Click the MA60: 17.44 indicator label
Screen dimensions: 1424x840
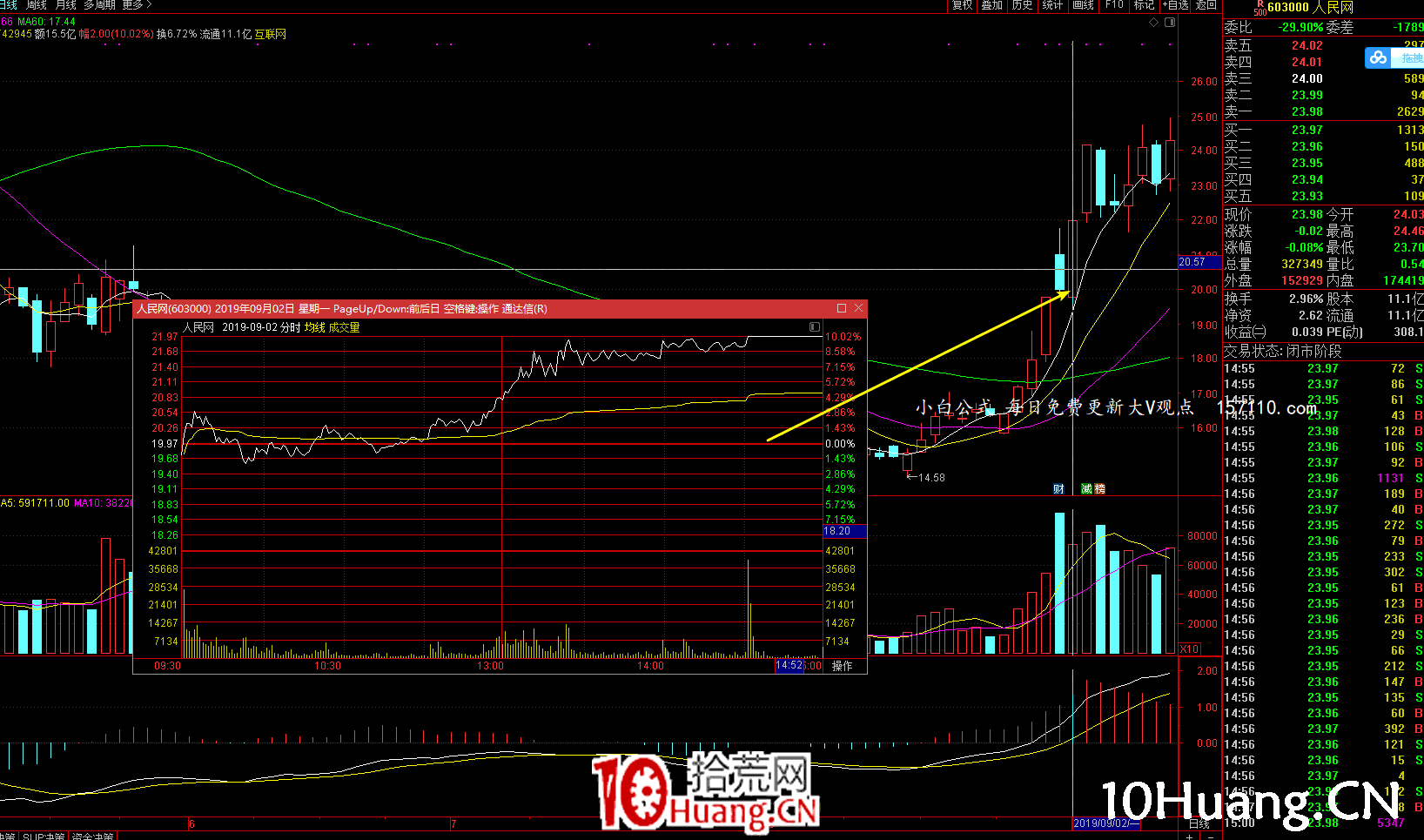pyautogui.click(x=46, y=22)
